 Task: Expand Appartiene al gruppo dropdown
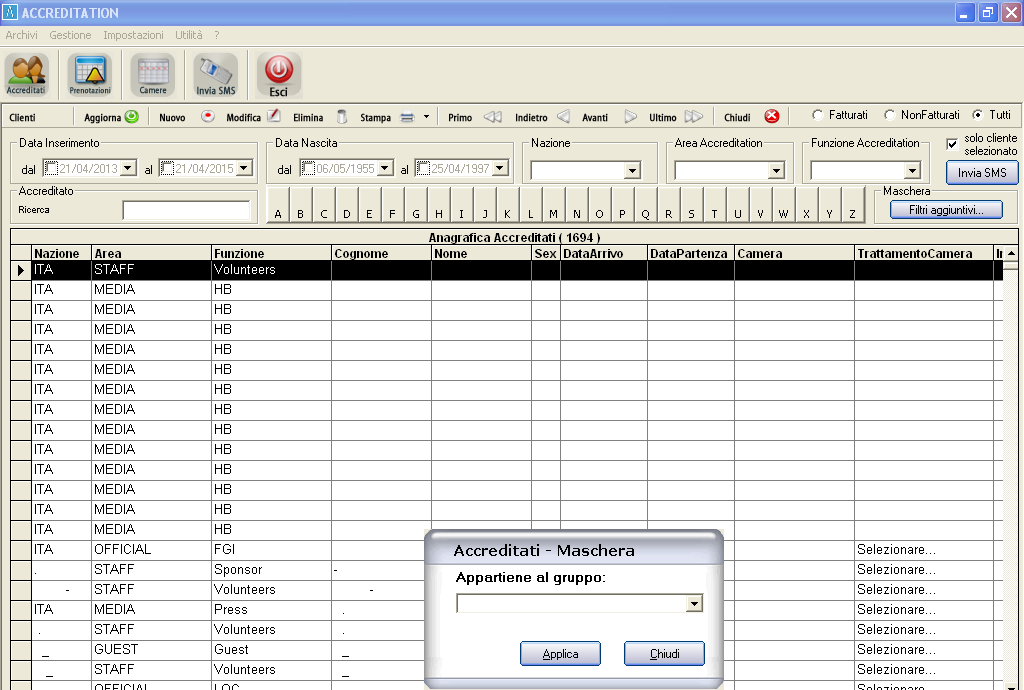(694, 603)
